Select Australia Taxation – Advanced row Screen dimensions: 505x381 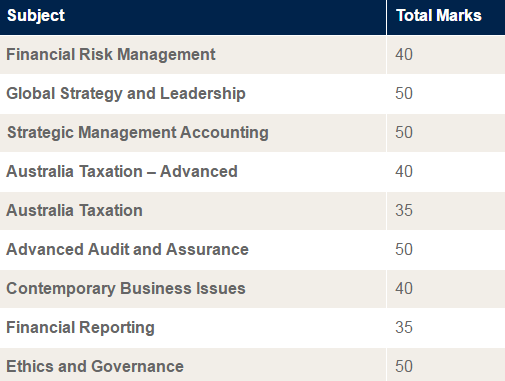[252, 172]
